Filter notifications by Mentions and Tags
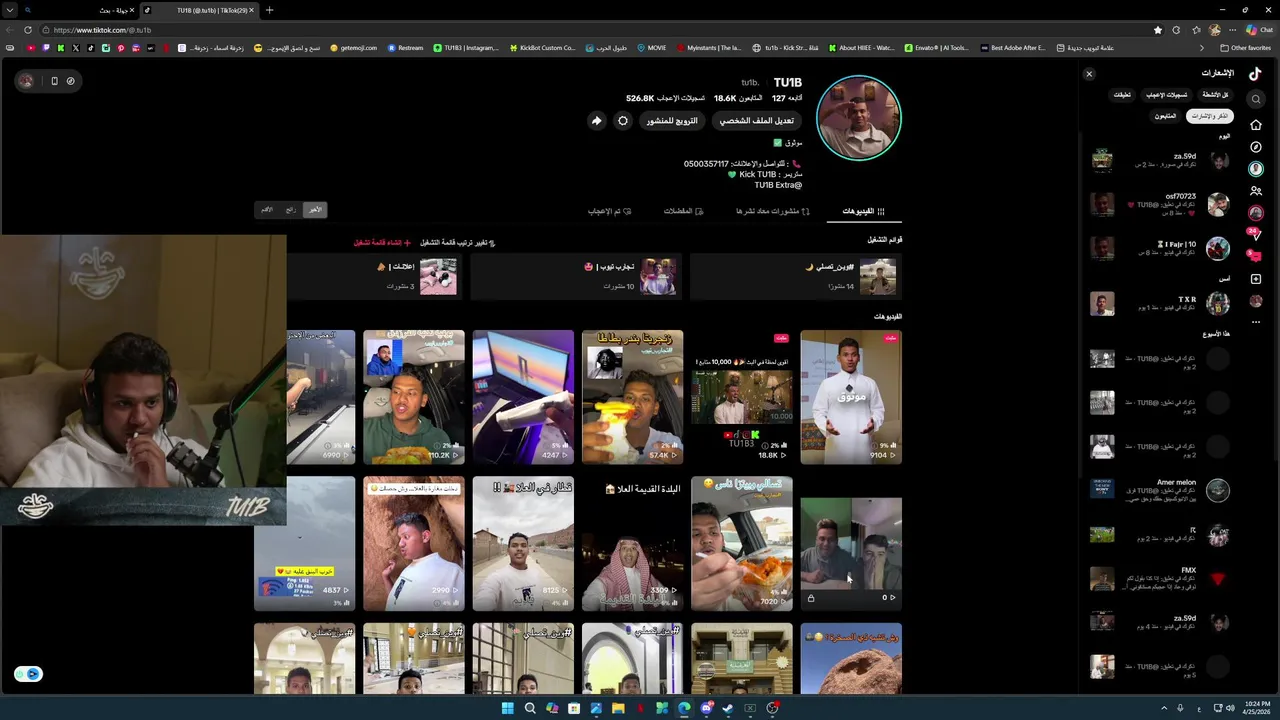1280x720 pixels. [1209, 116]
